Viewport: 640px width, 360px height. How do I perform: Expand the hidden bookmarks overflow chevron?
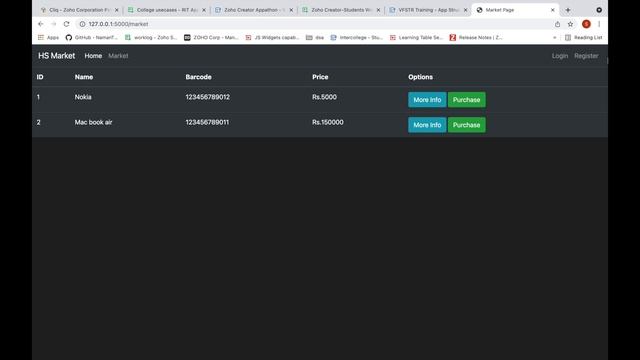tap(554, 38)
